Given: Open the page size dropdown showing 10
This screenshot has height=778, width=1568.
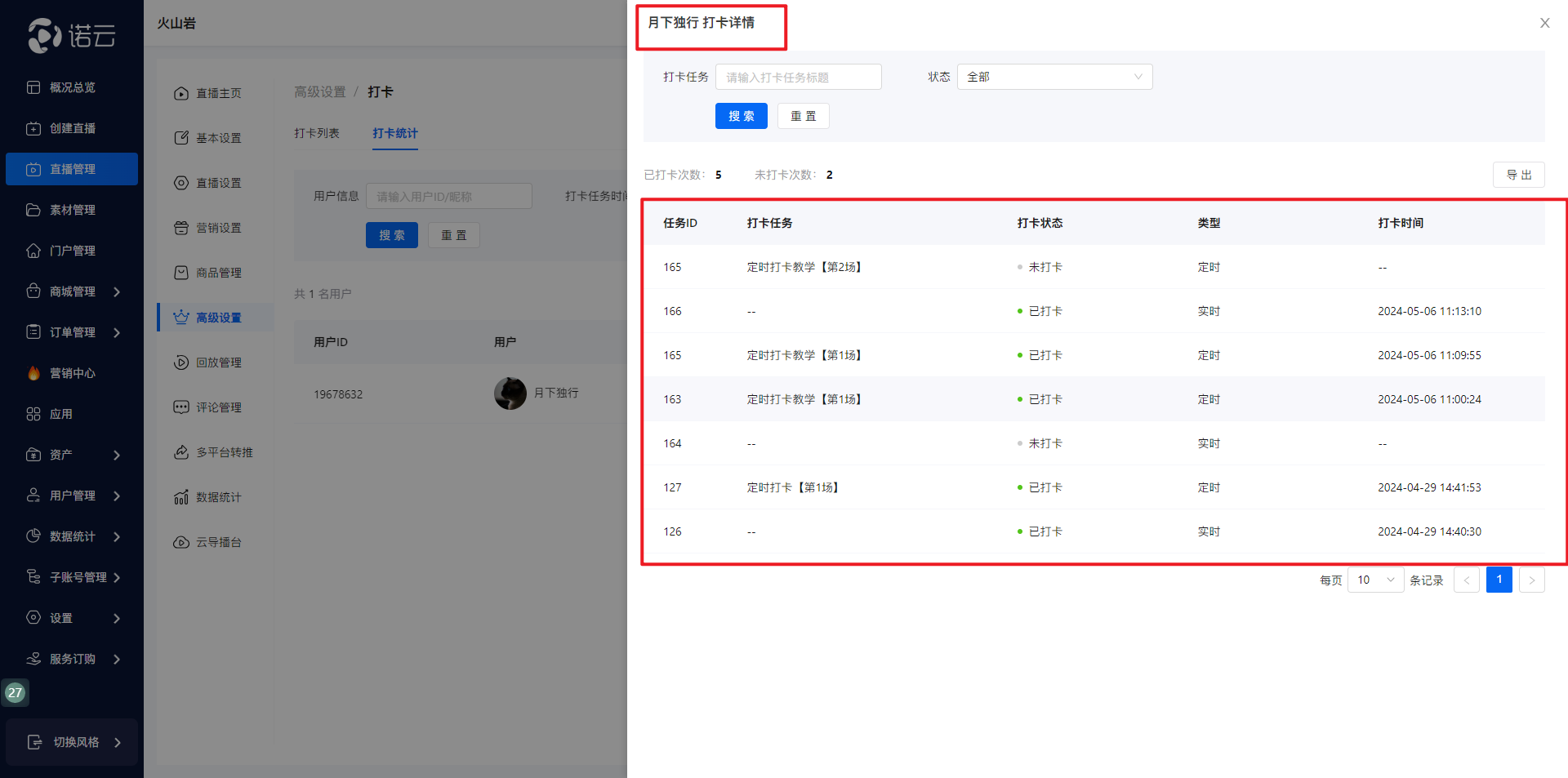Looking at the screenshot, I should pos(1375,580).
